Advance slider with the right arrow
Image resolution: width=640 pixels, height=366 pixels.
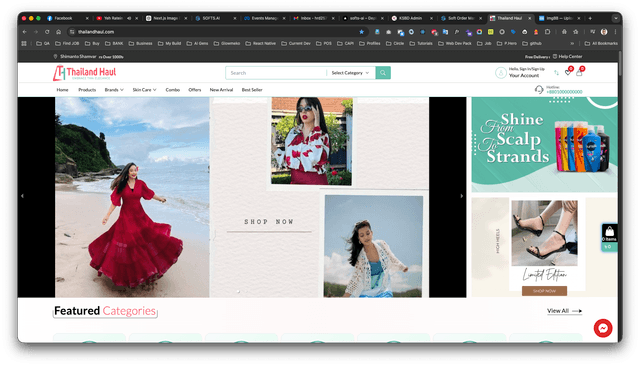pyautogui.click(x=462, y=196)
